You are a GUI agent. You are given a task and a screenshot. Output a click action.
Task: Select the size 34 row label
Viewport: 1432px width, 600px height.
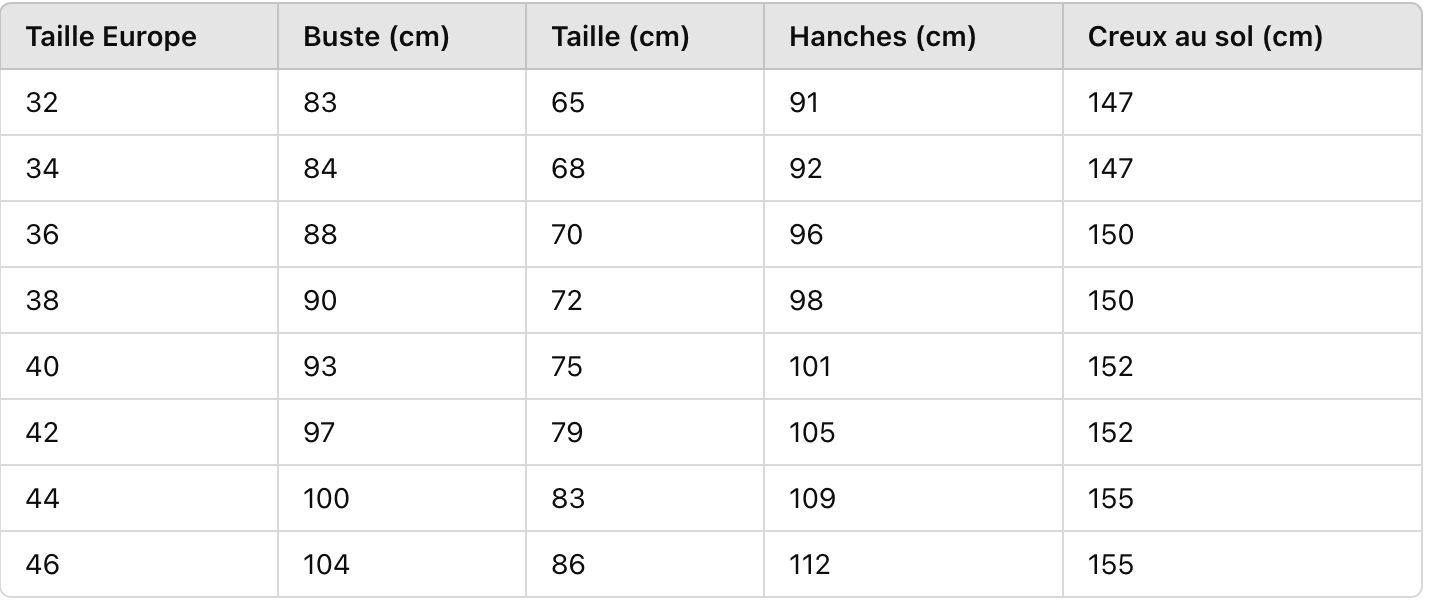tap(42, 168)
